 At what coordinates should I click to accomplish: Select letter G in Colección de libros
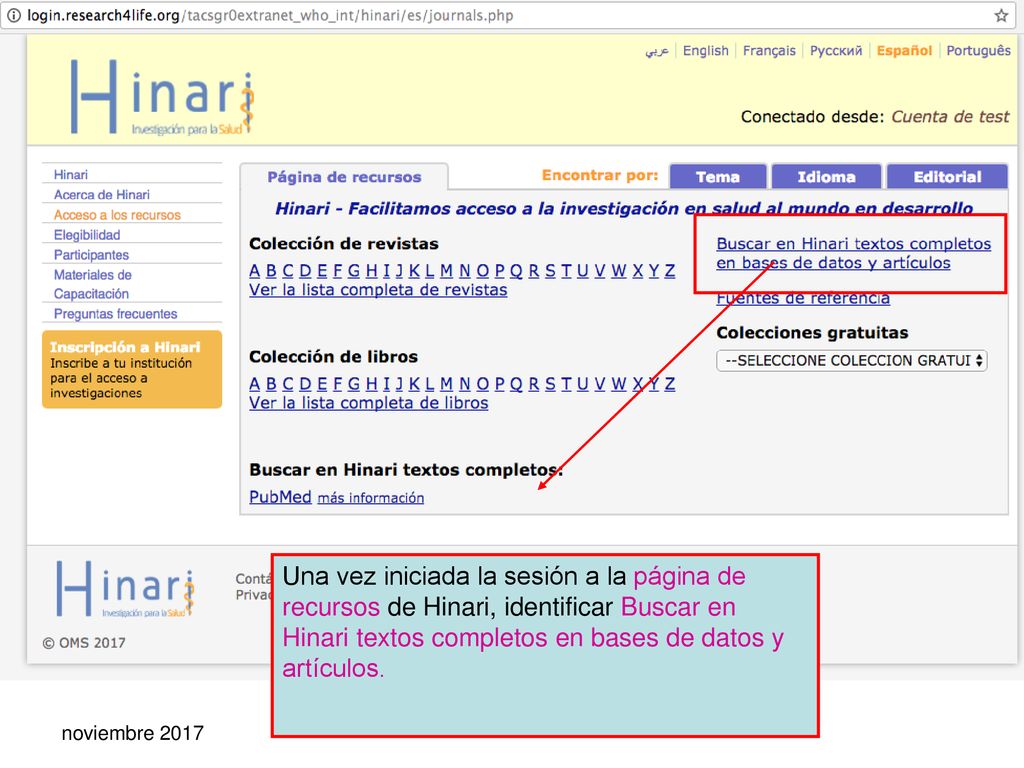353,384
